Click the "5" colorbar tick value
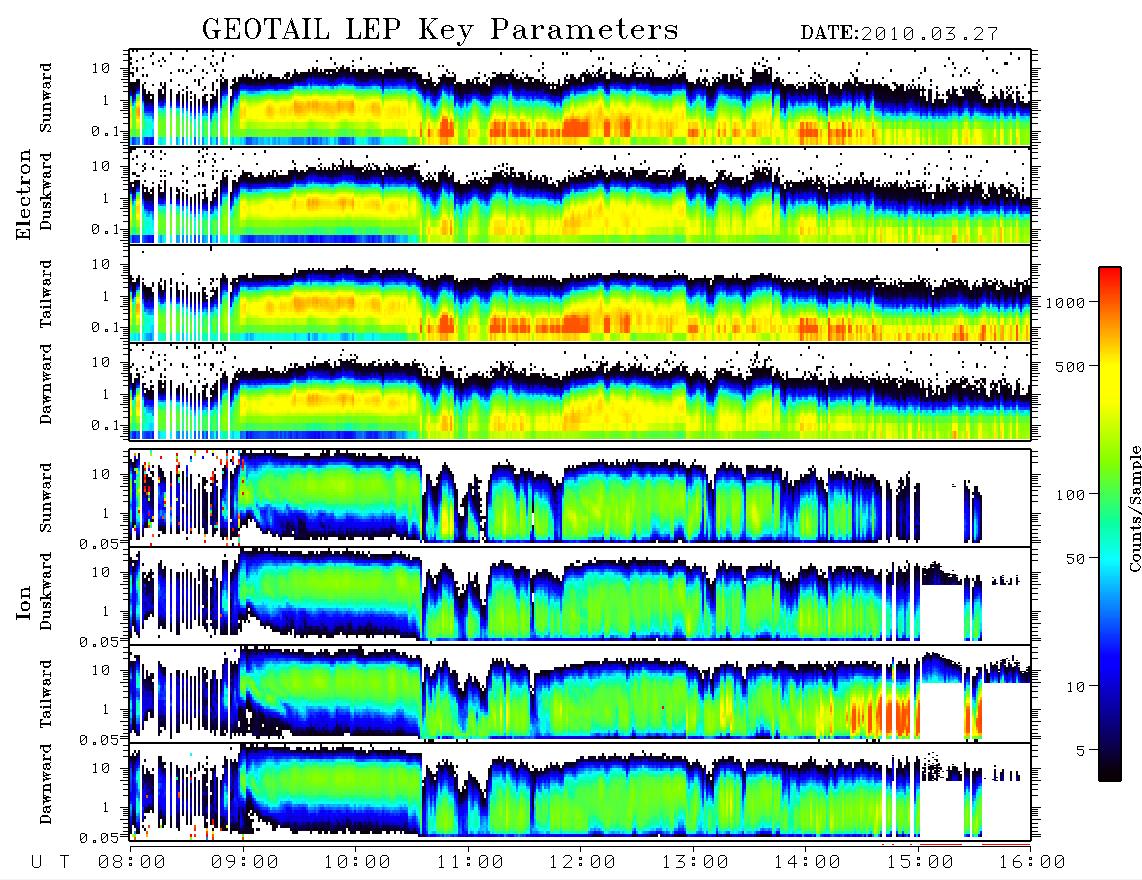The image size is (1142, 880). [1081, 750]
